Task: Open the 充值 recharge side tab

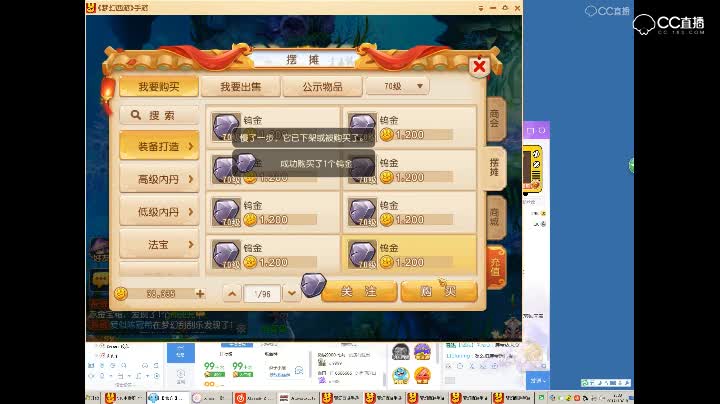Action: (x=496, y=267)
